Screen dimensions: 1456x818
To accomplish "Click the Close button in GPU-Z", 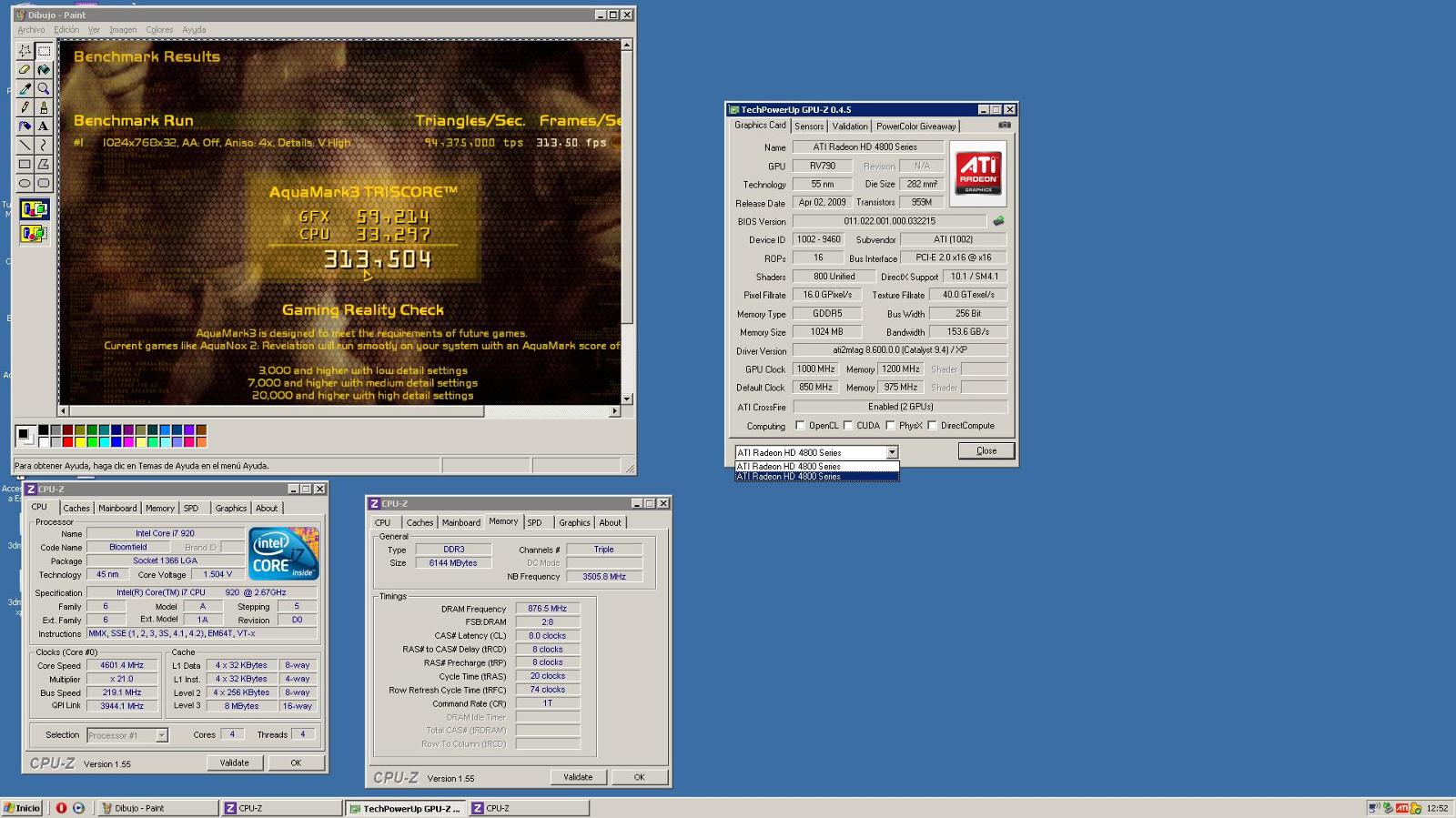I will pos(986,451).
